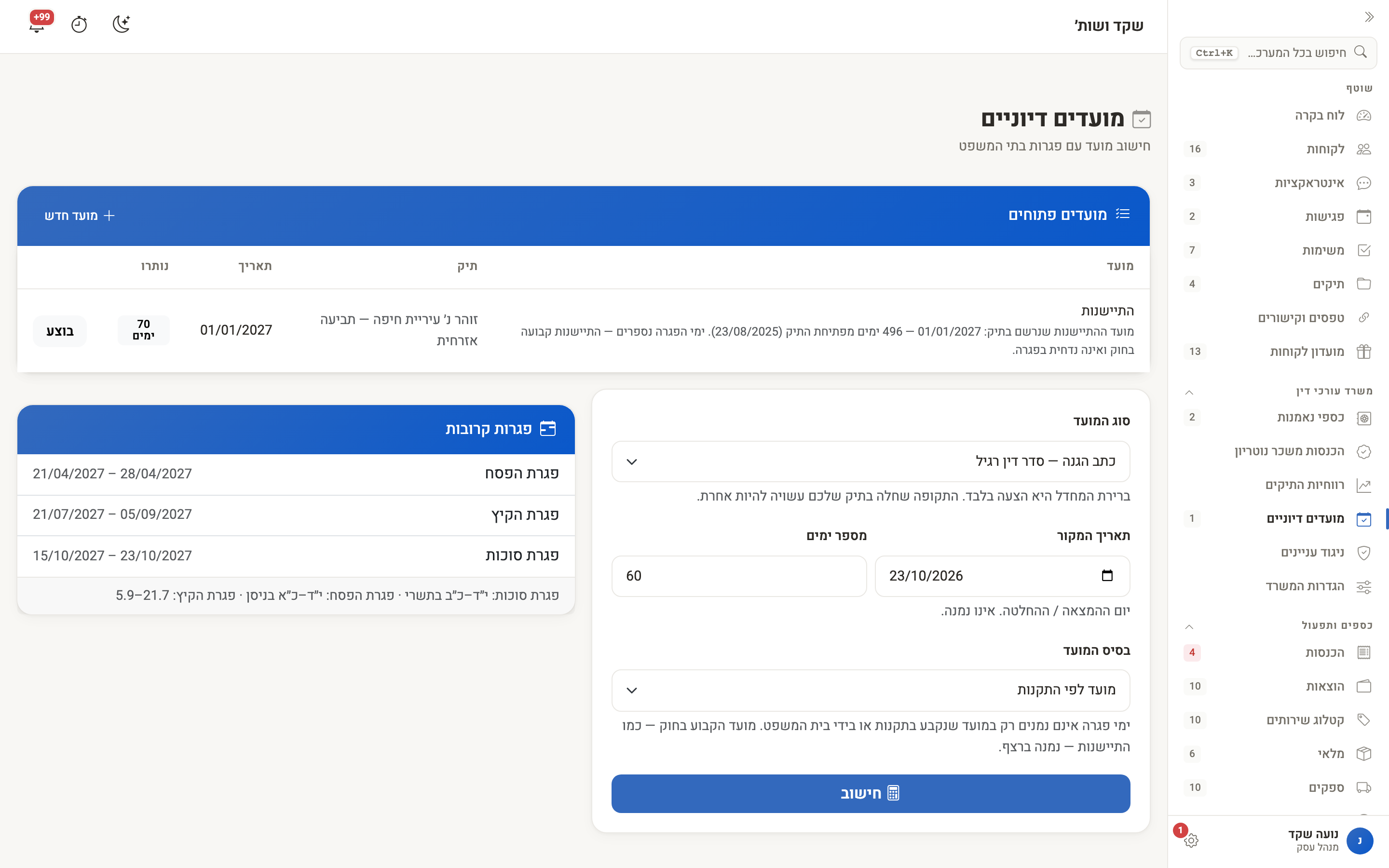Open calendar picker icon in date field
1389x868 pixels.
coord(1107,576)
